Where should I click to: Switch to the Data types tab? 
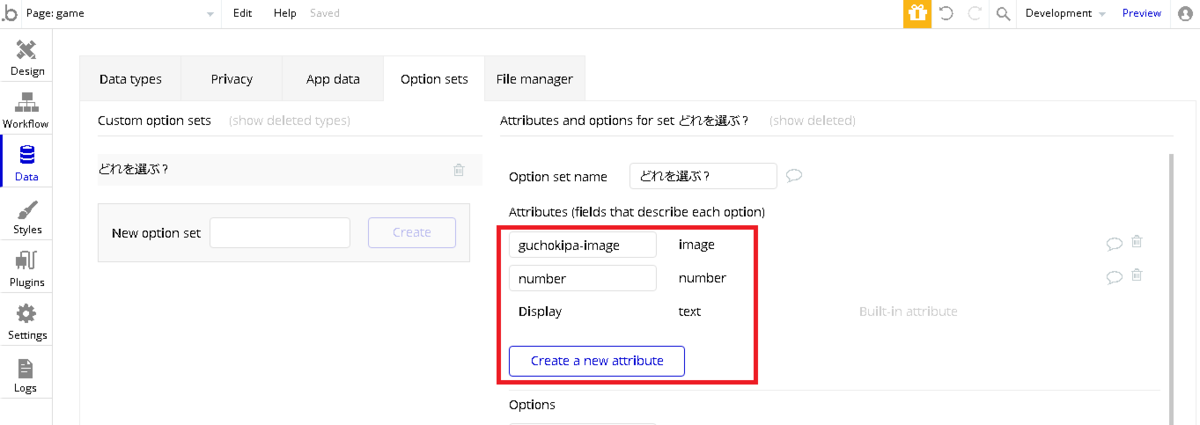(x=130, y=79)
